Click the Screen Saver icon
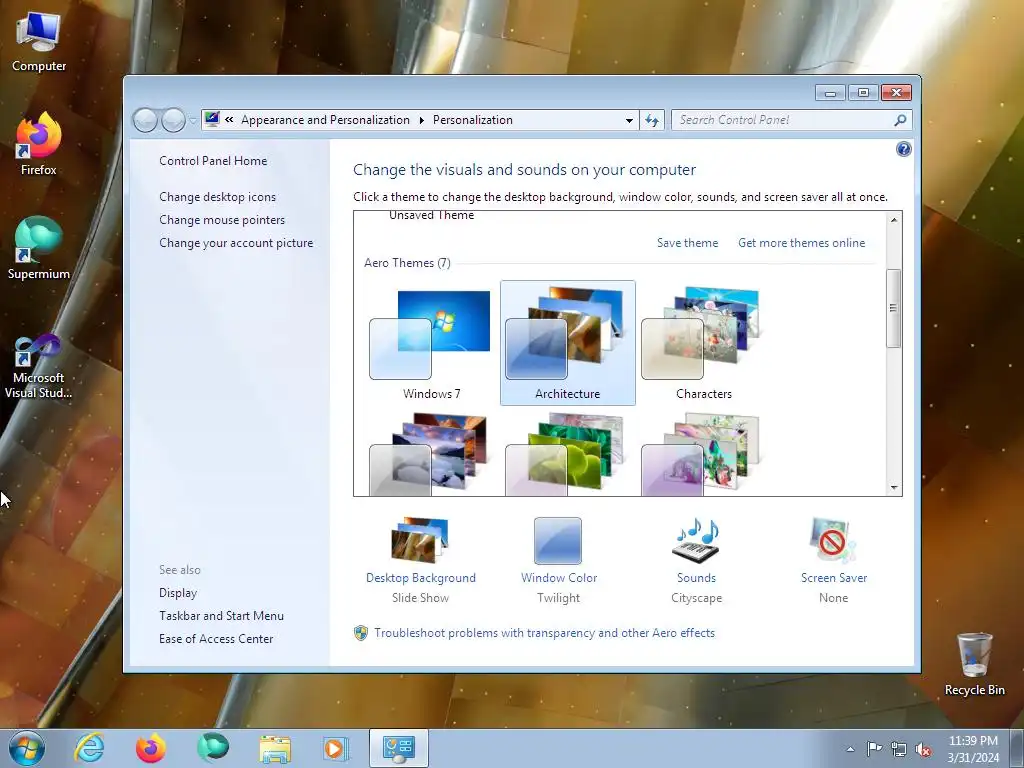The width and height of the screenshot is (1024, 768). [x=833, y=540]
